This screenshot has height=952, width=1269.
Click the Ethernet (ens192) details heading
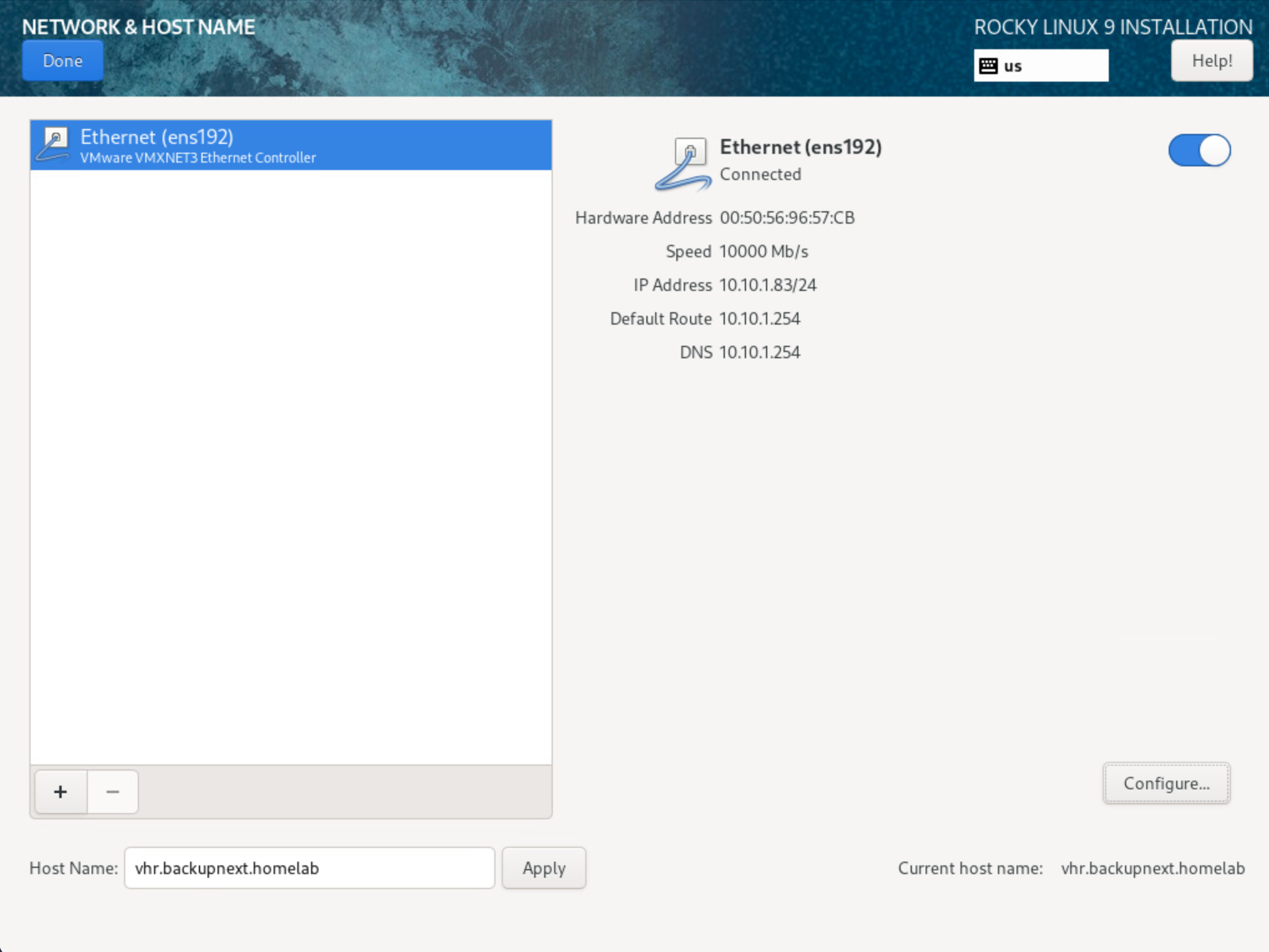(801, 147)
